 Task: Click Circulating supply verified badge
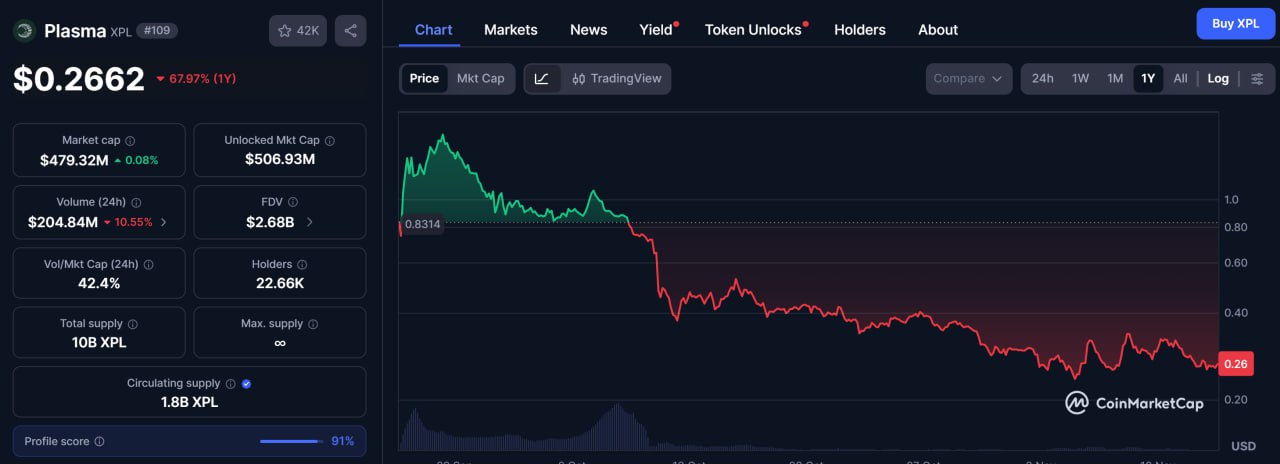pos(246,383)
